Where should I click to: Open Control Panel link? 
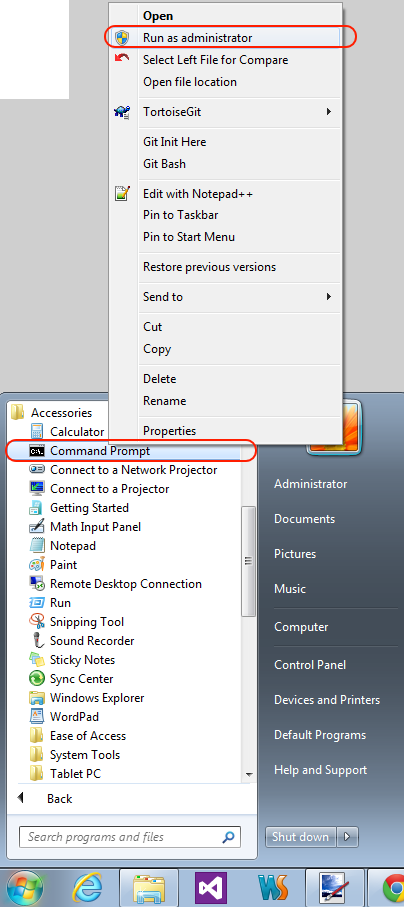pyautogui.click(x=310, y=665)
